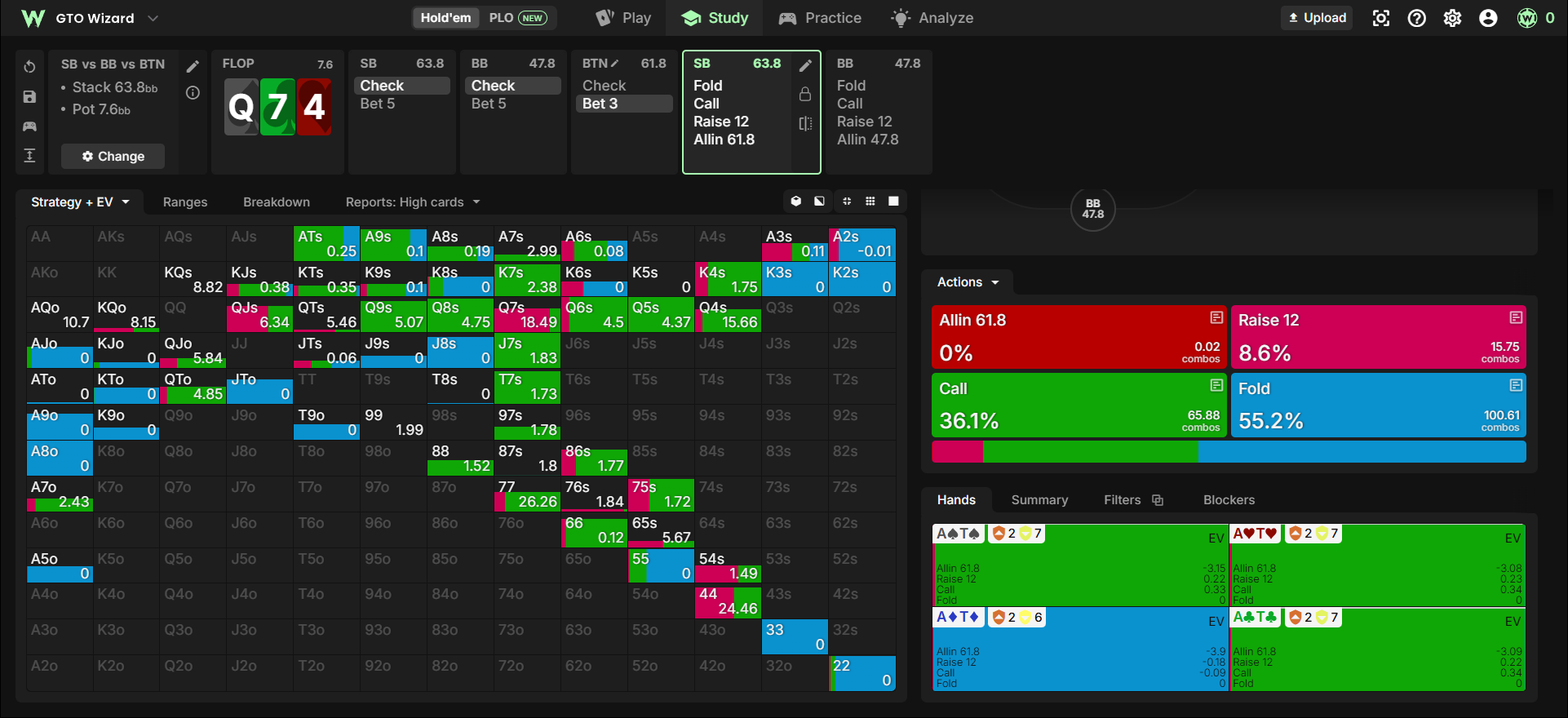Image resolution: width=1568 pixels, height=718 pixels.
Task: Switch the game type to PLO
Action: 517,18
